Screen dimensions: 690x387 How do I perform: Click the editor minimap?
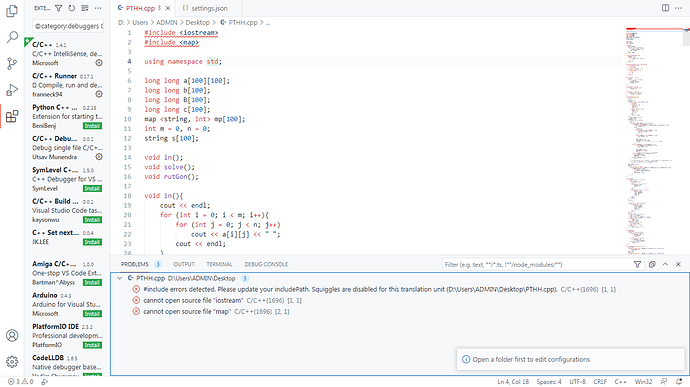pos(653,141)
